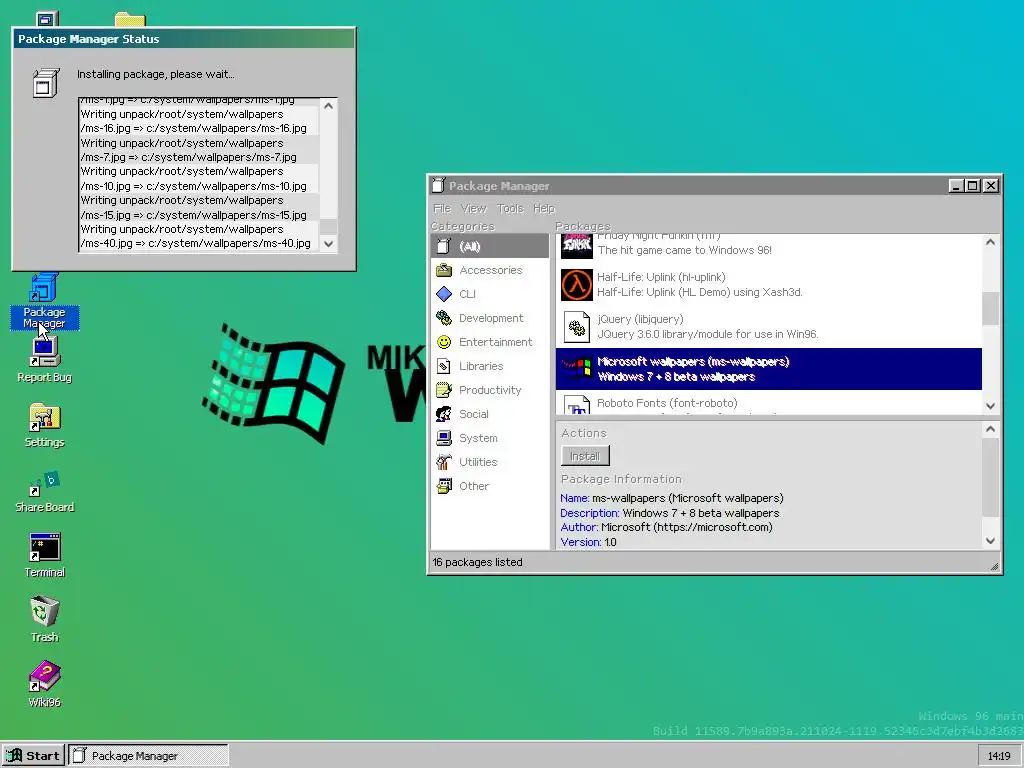Select the Entertainment category label
The height and width of the screenshot is (768, 1024).
[496, 342]
